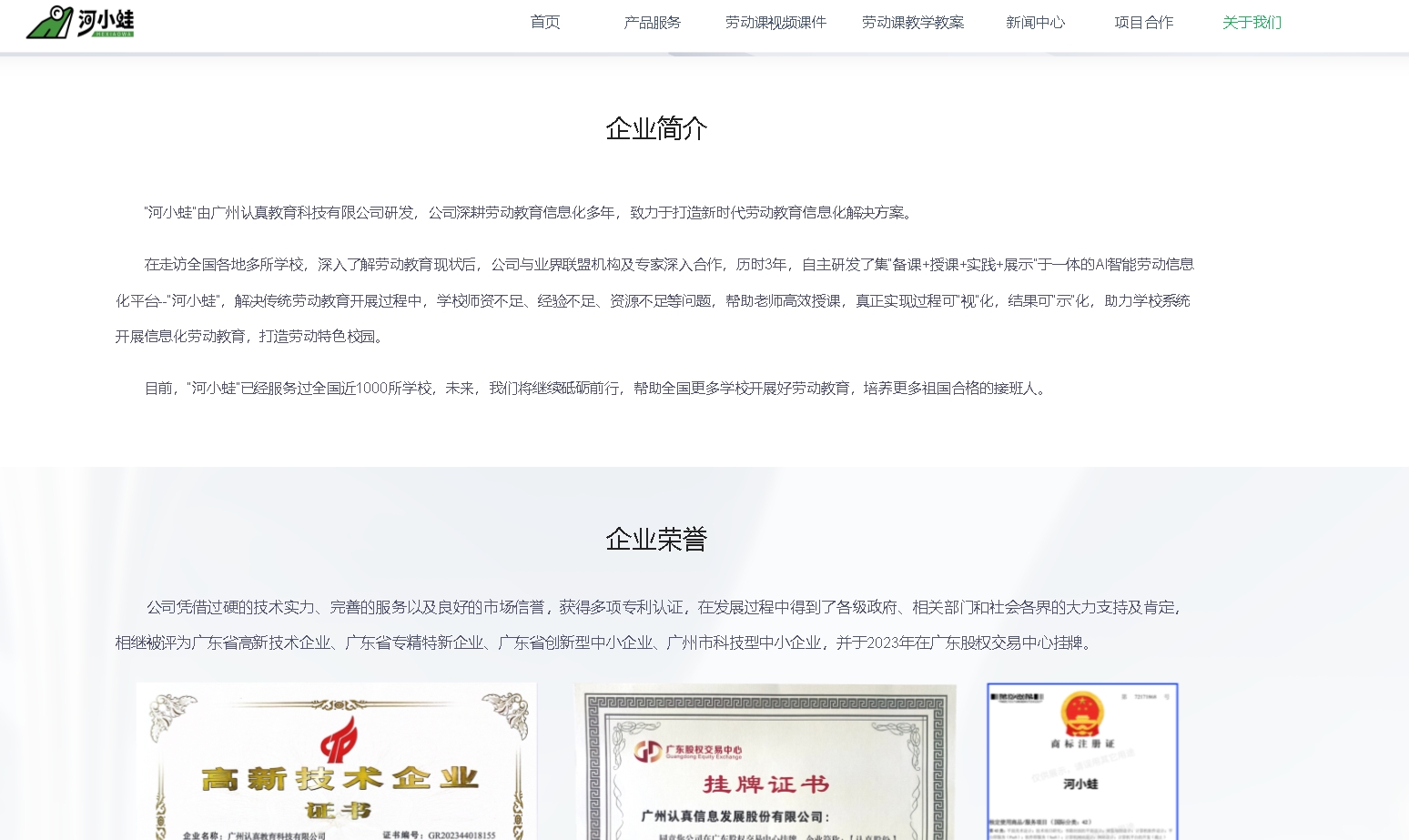Click the 企业荣誉 heading

[x=656, y=539]
